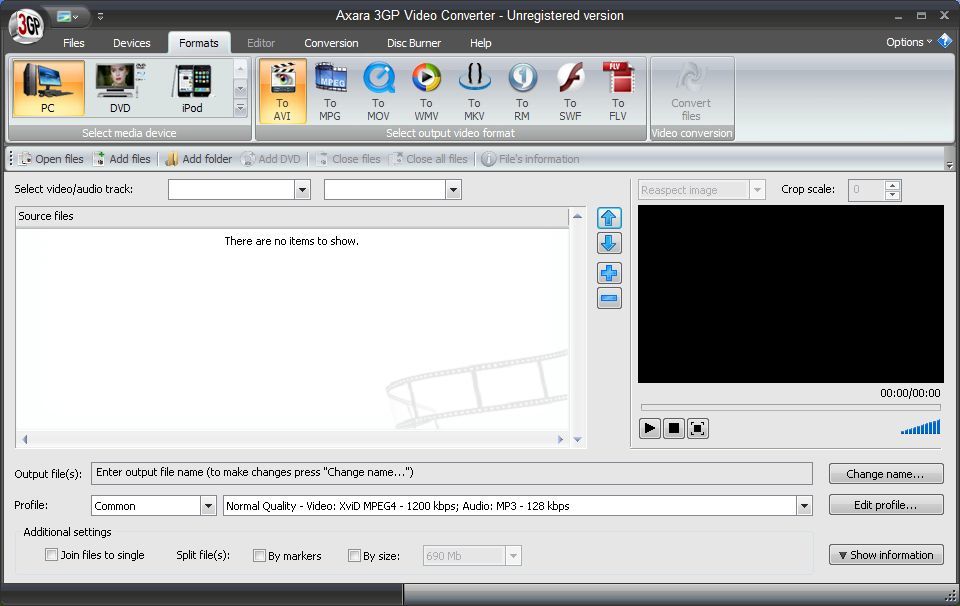Click Add folder in toolbar
This screenshot has width=960, height=606.
coord(199,159)
